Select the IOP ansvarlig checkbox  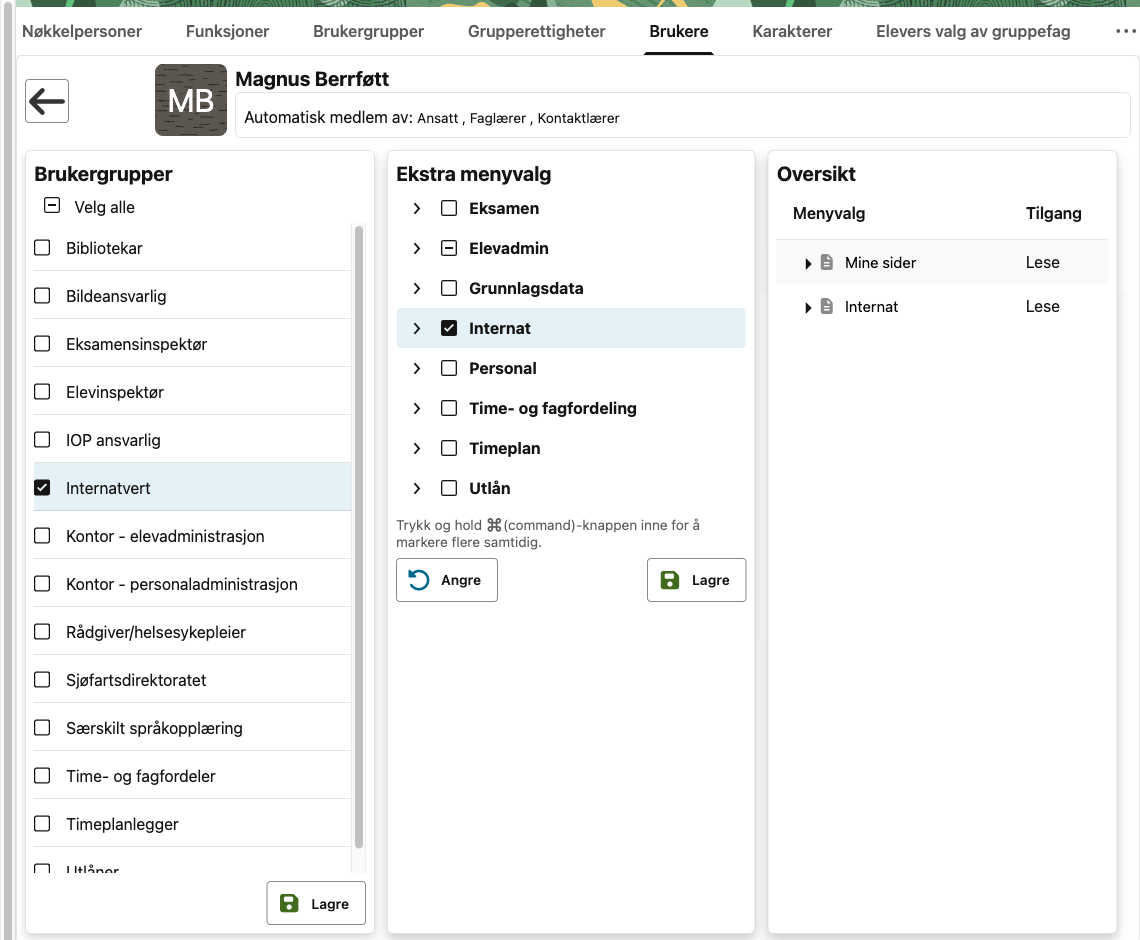tap(42, 440)
